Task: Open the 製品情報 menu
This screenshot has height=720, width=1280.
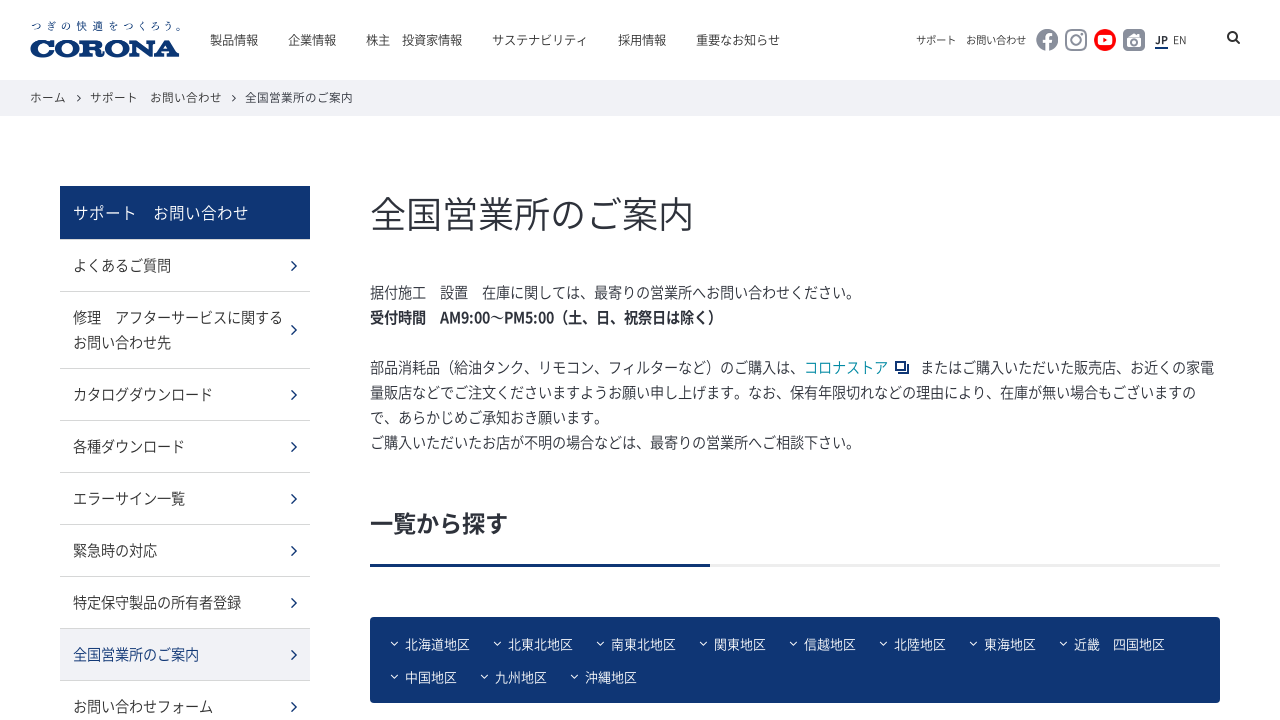Action: (x=234, y=40)
